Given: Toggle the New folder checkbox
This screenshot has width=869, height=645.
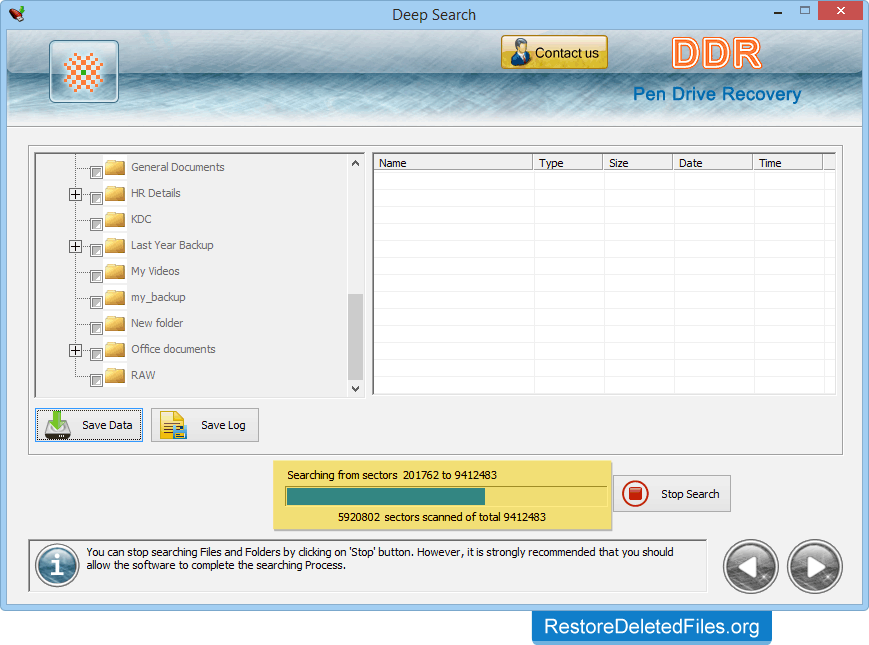Looking at the screenshot, I should pos(96,328).
